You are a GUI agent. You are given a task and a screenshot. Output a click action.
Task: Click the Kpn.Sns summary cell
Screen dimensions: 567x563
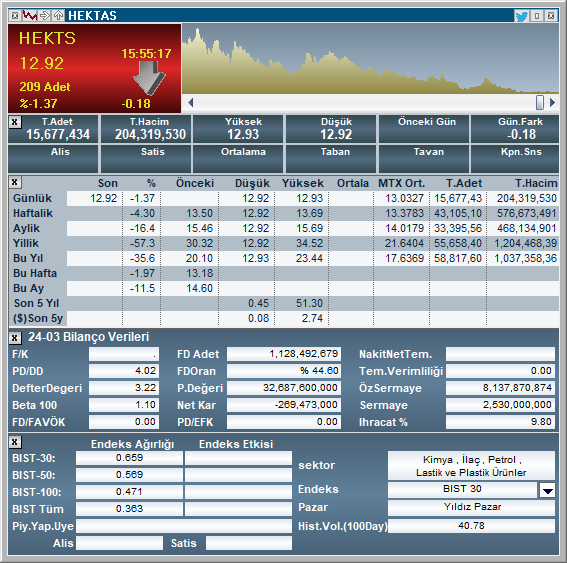515,159
